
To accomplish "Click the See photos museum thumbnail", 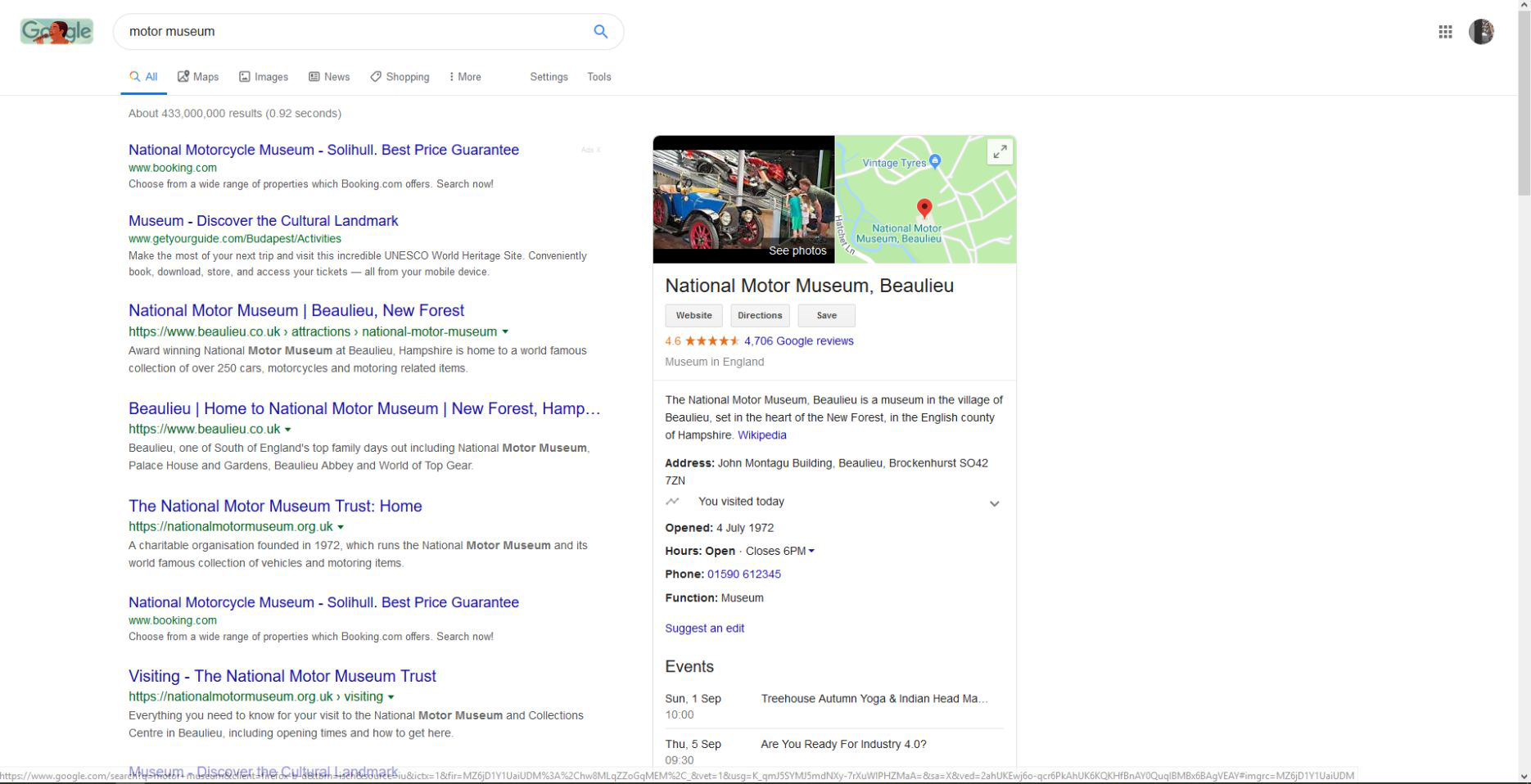I will (x=743, y=199).
